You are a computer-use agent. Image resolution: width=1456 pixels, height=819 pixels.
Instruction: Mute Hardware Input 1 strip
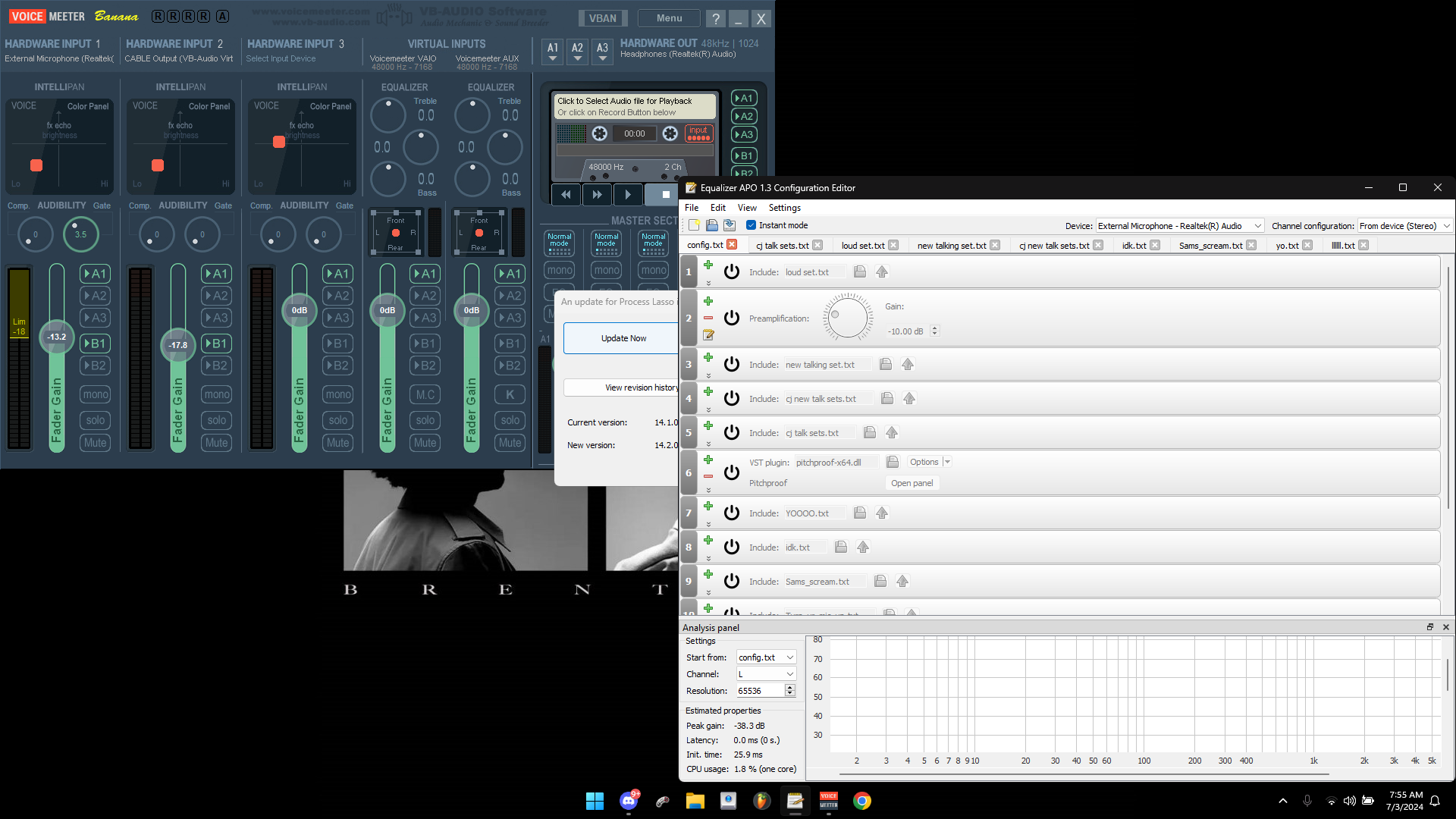(x=95, y=443)
